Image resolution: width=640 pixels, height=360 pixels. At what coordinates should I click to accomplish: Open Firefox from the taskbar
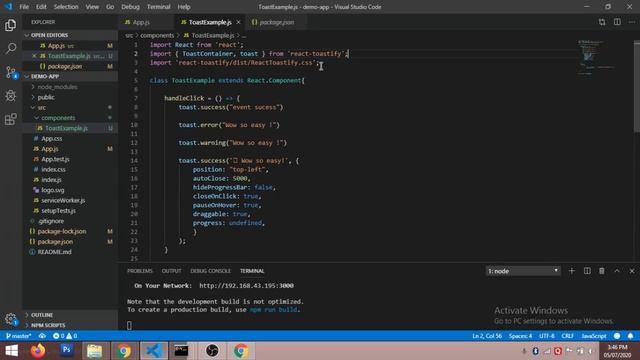click(x=38, y=351)
